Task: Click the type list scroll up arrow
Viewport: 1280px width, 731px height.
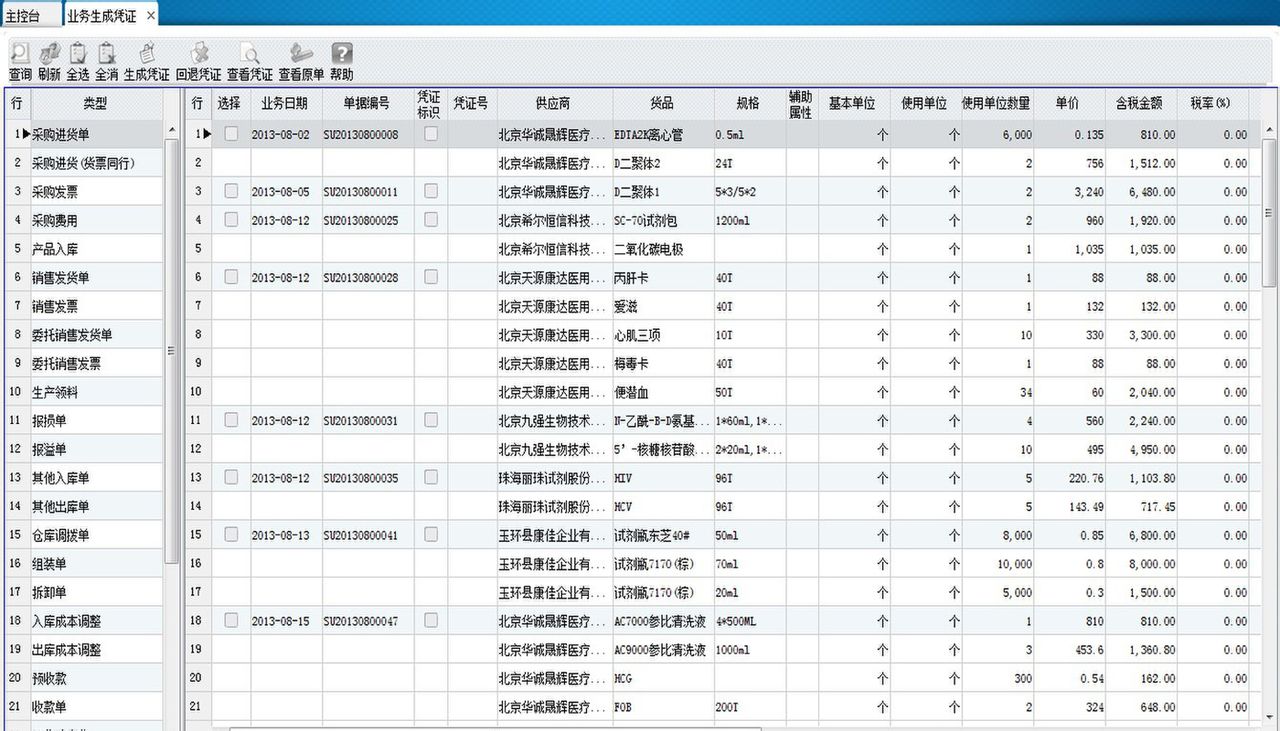Action: pos(171,130)
